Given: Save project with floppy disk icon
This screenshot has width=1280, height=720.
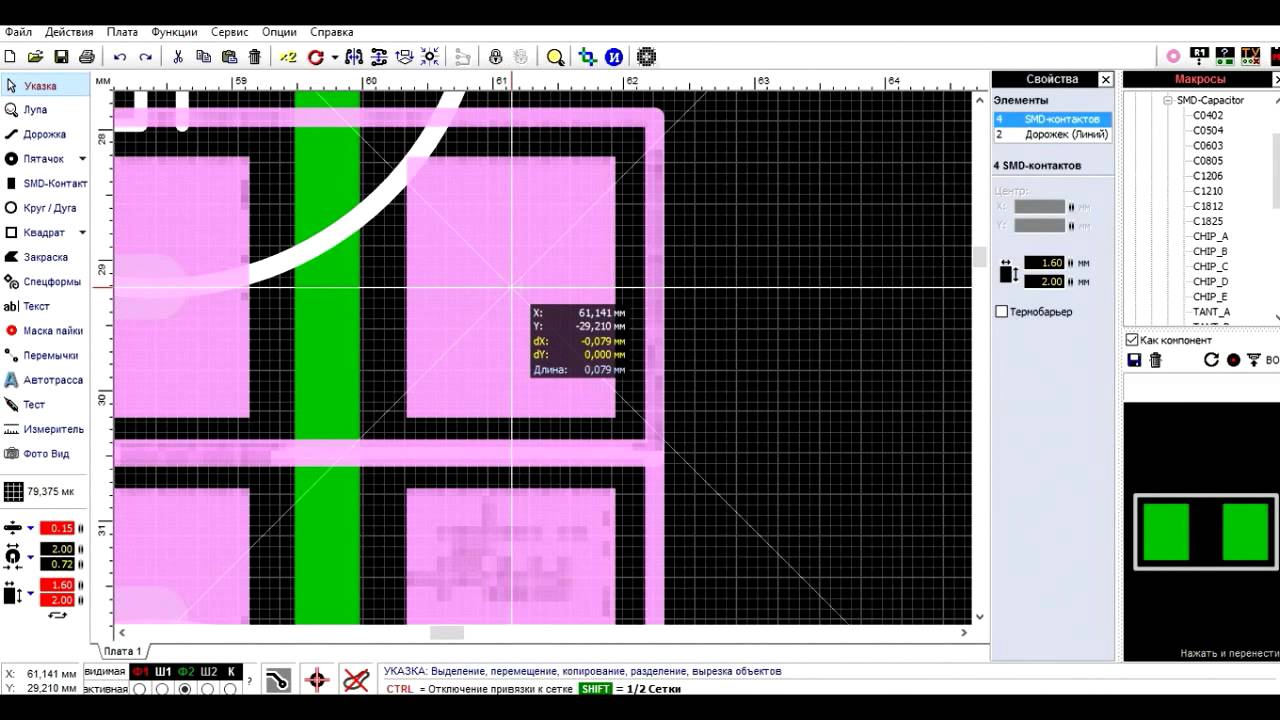Looking at the screenshot, I should (61, 57).
